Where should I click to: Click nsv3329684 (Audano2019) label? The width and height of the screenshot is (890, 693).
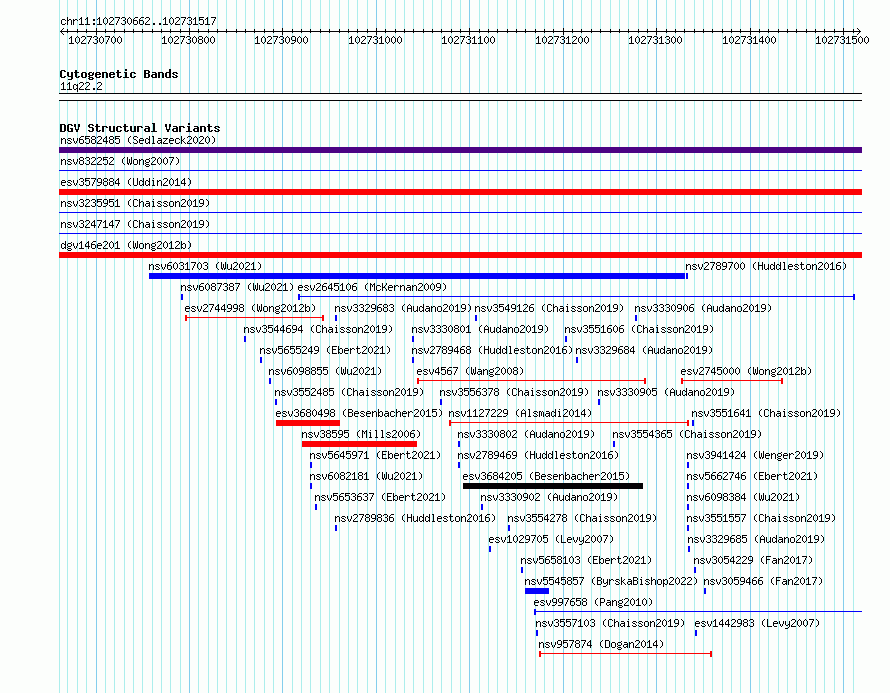[x=644, y=350]
